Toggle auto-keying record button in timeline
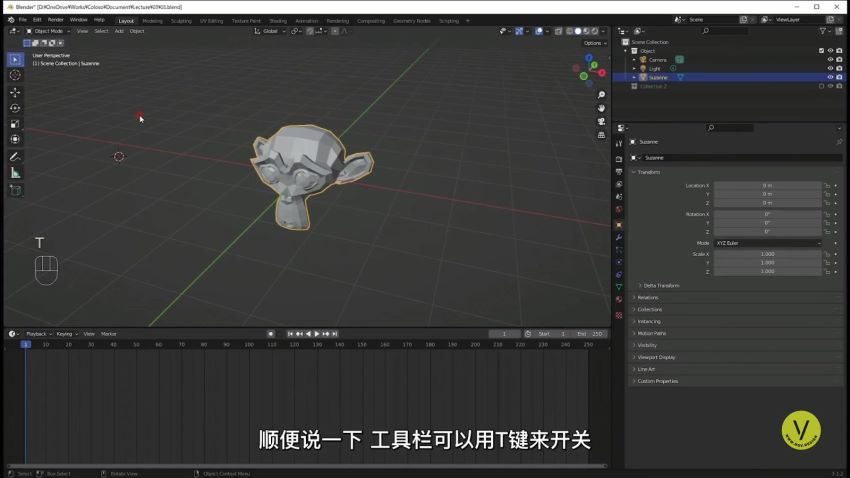This screenshot has width=850, height=478. 271,334
